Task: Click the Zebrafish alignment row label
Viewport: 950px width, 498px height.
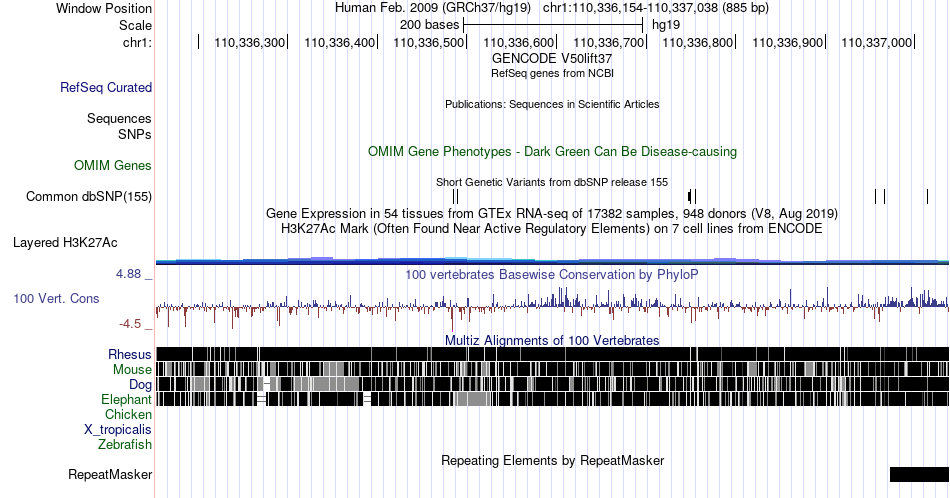Action: click(x=125, y=444)
